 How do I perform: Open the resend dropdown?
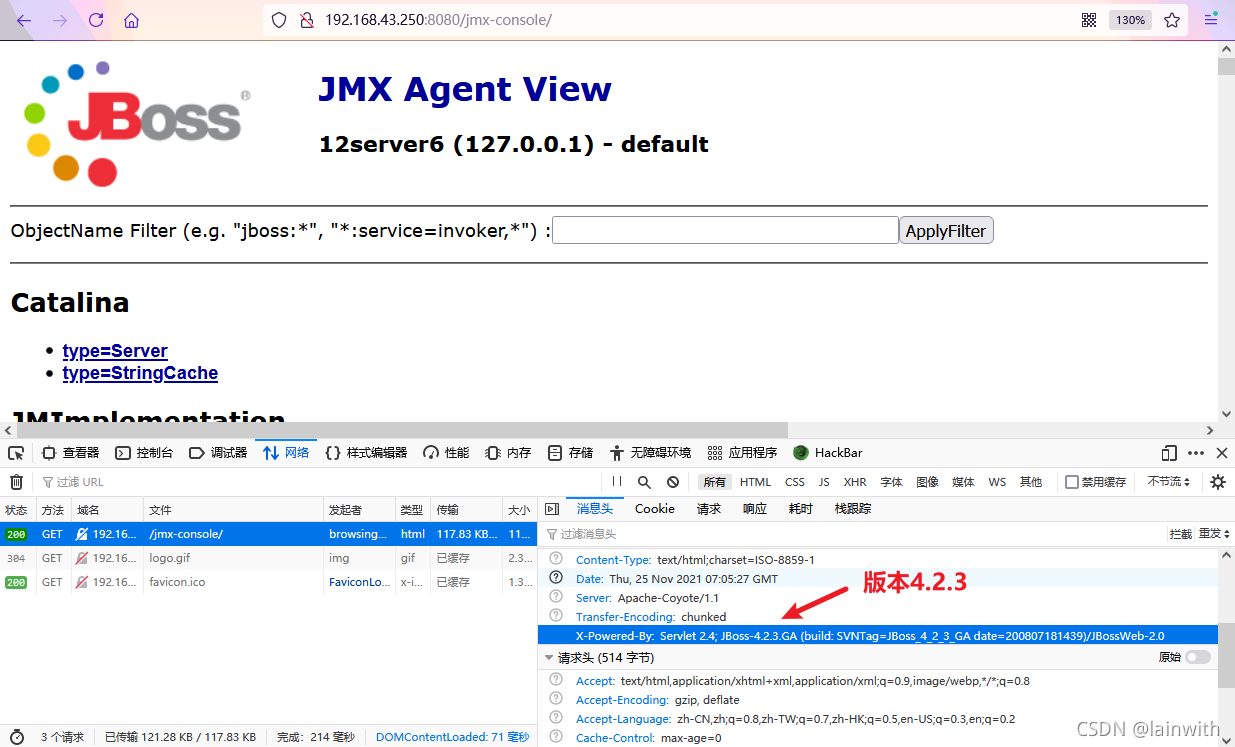tap(1215, 534)
